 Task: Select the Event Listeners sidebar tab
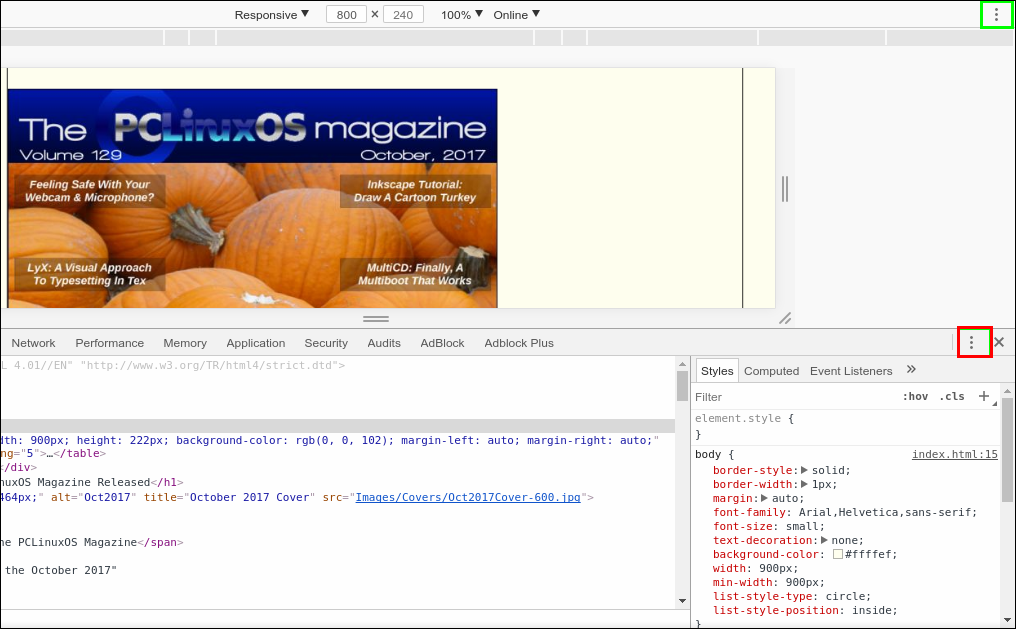851,371
